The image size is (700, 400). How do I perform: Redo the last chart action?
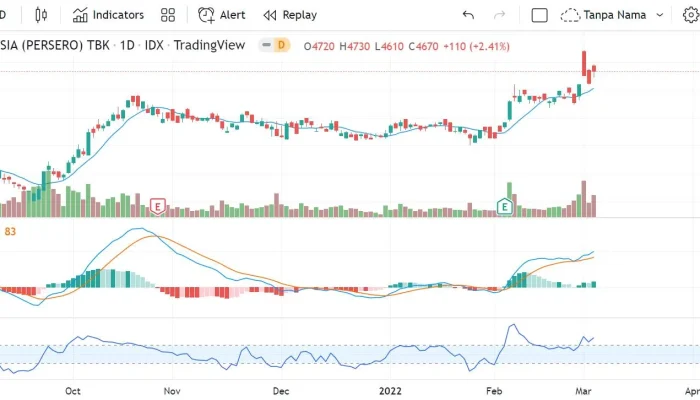[x=500, y=15]
